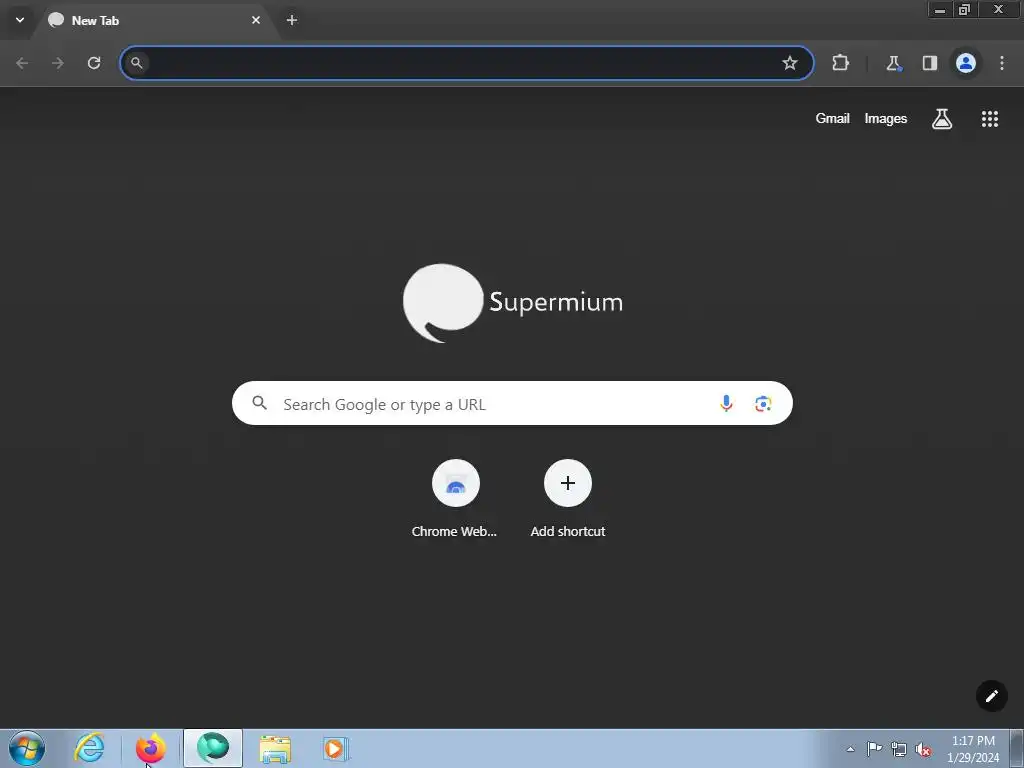Open Action Center flag icon
Viewport: 1024px width, 768px height.
[874, 749]
